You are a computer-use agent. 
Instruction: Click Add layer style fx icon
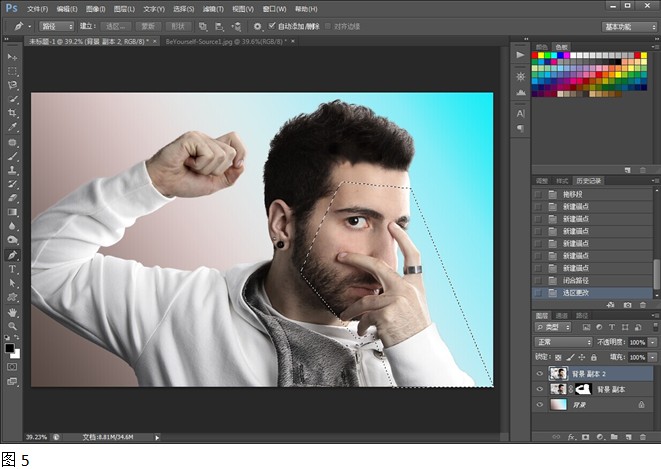571,437
